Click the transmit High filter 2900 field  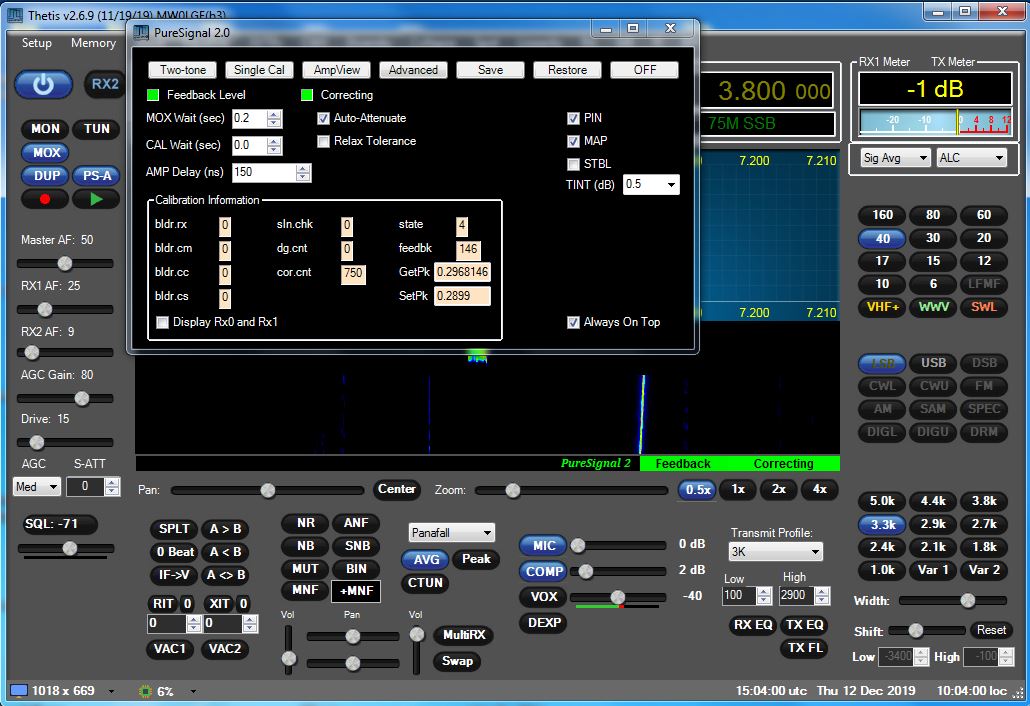coord(797,596)
